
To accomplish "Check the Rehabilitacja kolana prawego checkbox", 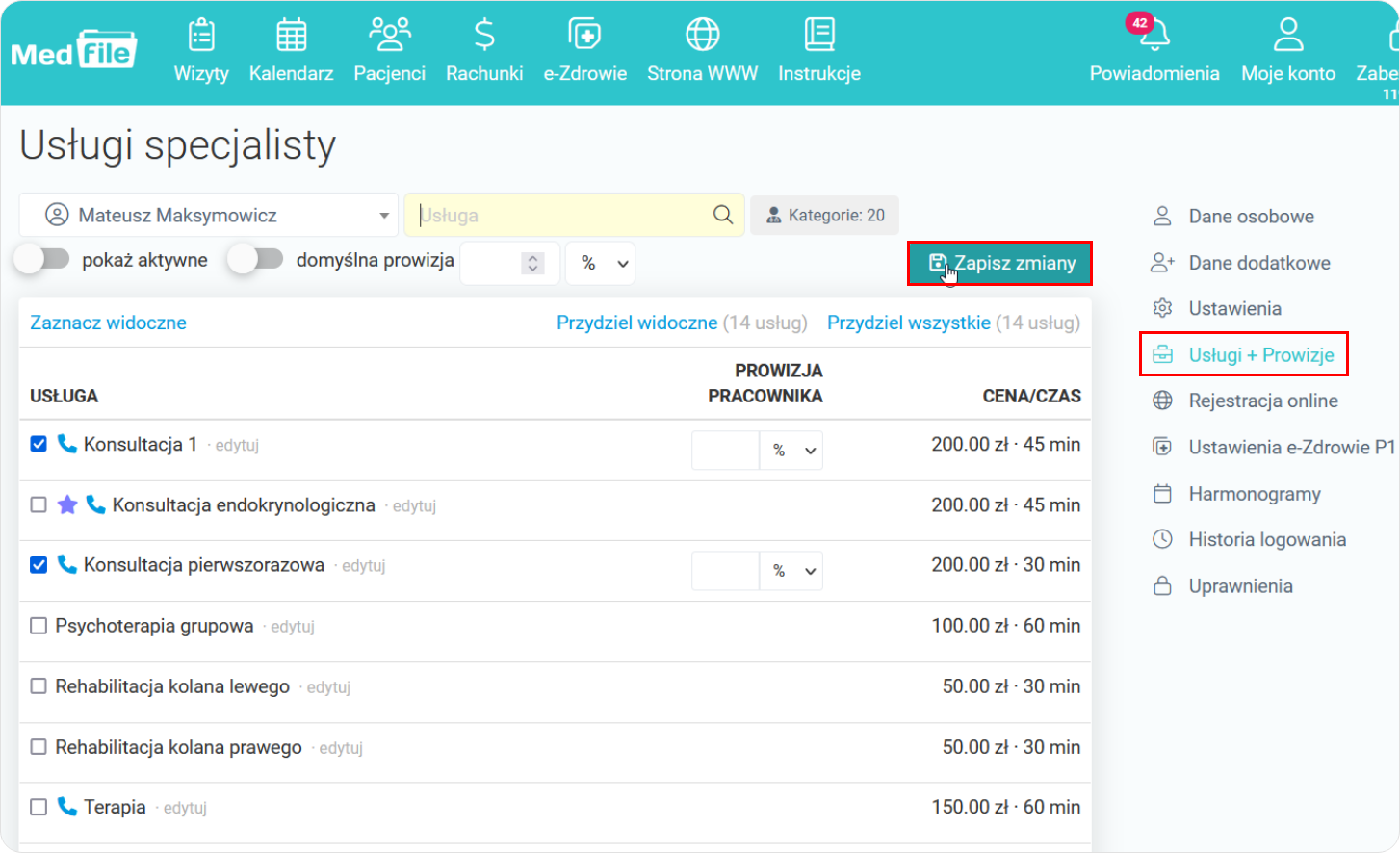I will tap(39, 746).
